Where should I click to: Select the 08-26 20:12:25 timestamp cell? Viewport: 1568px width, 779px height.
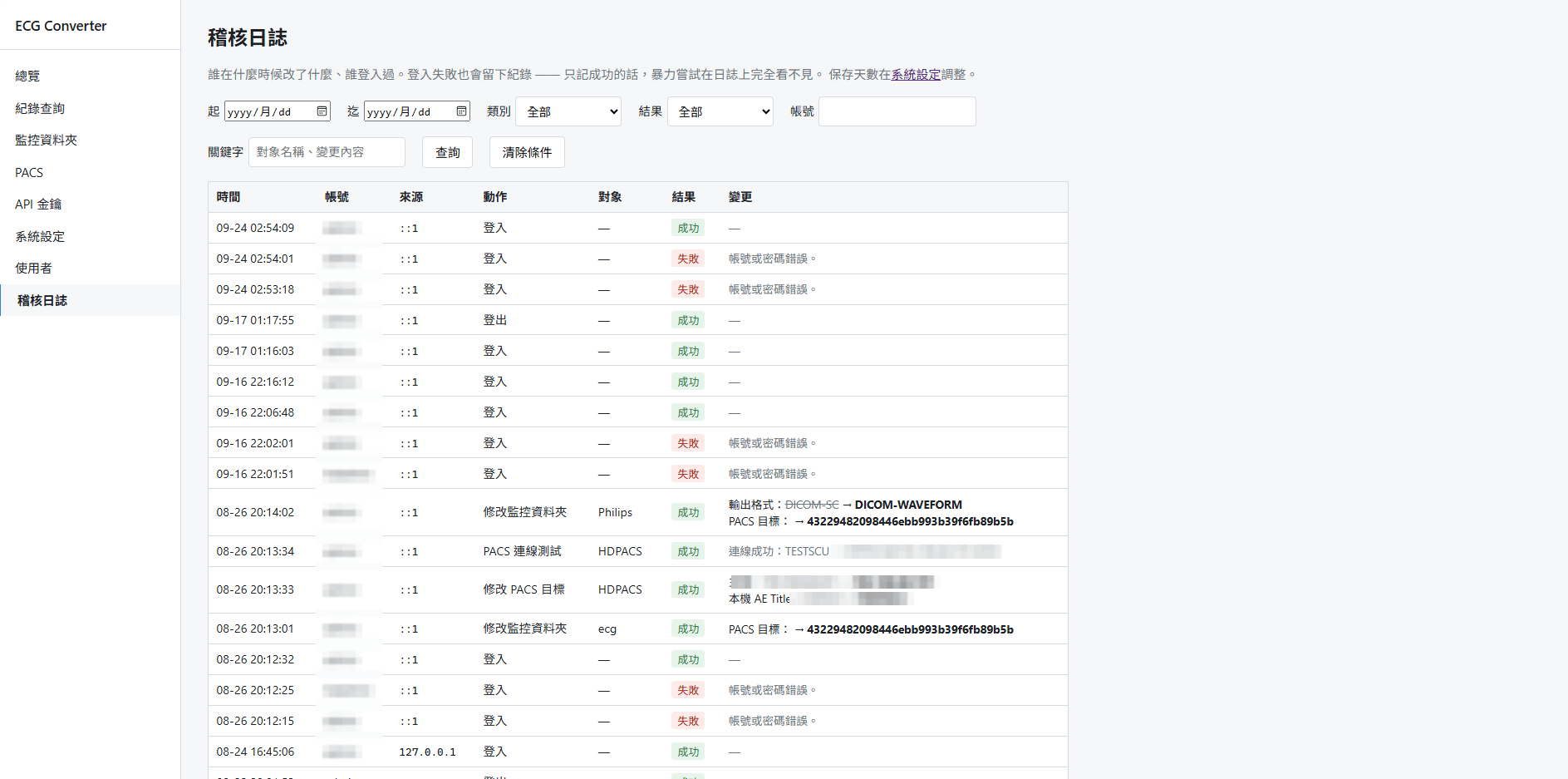point(255,690)
